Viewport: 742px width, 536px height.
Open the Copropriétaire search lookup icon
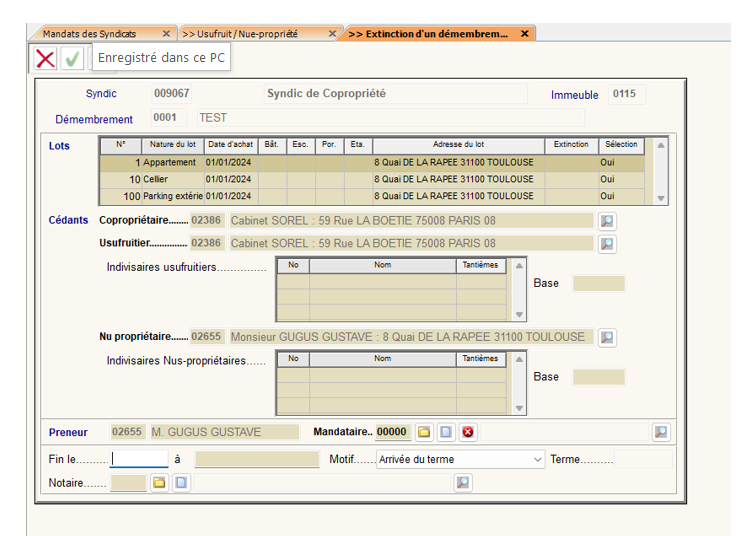tap(607, 221)
